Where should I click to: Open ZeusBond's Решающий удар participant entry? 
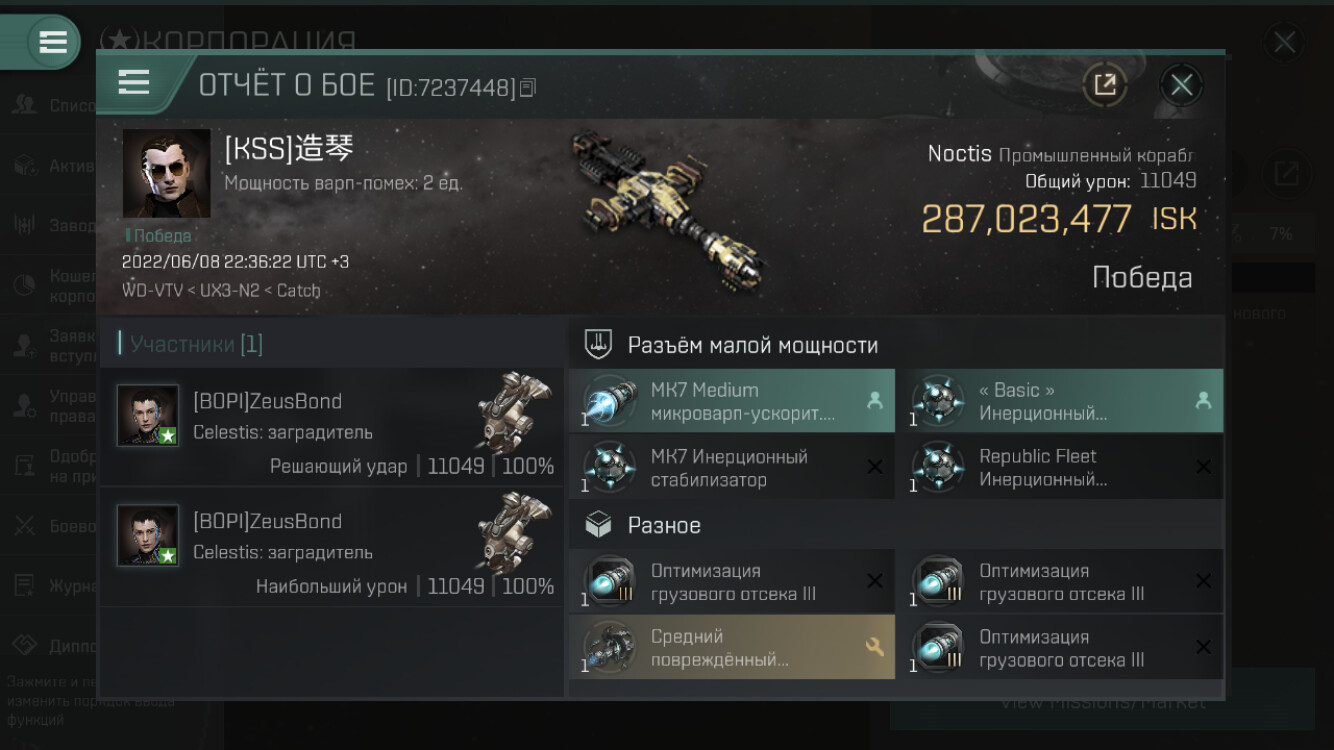pos(332,427)
